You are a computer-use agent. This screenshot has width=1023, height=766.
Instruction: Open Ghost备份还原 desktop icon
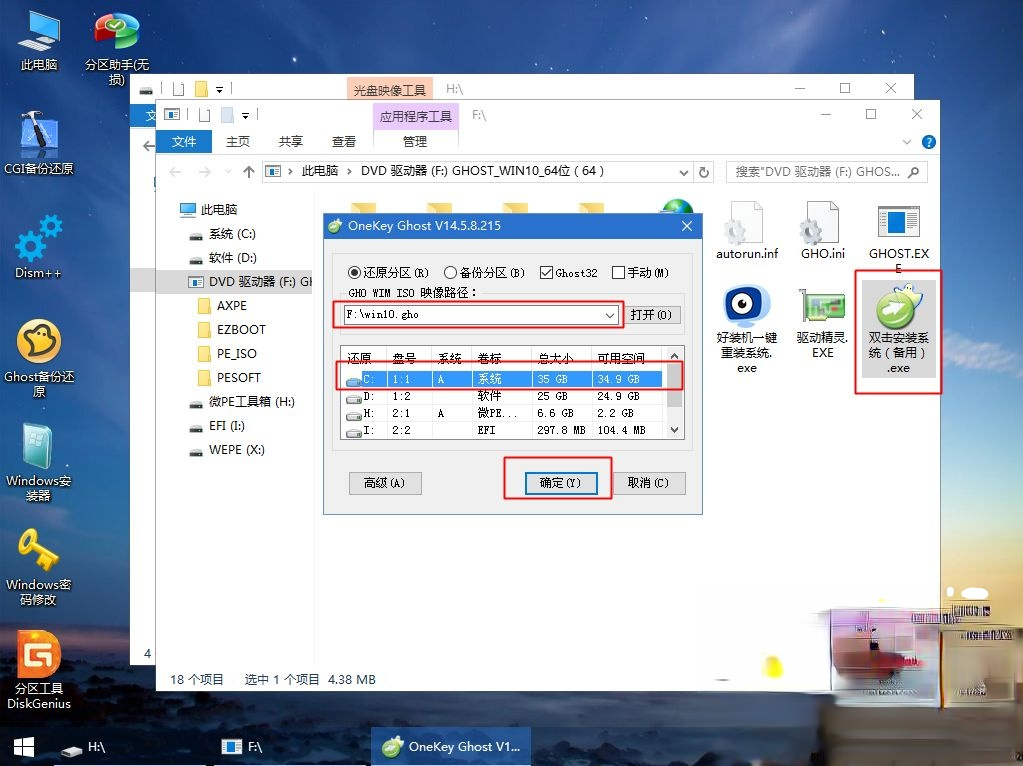click(x=38, y=358)
